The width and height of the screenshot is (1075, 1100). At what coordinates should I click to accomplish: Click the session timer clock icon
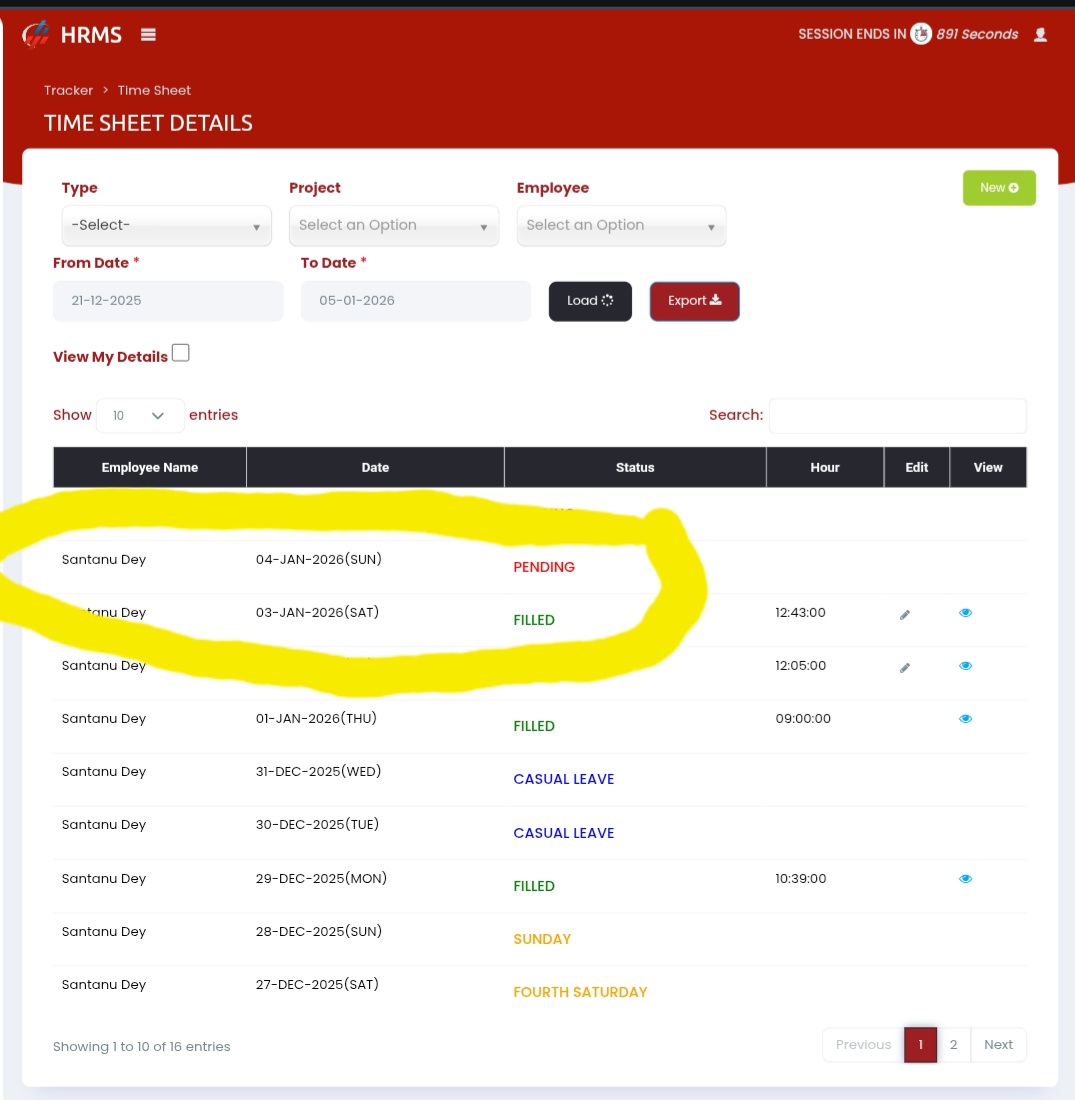click(921, 34)
